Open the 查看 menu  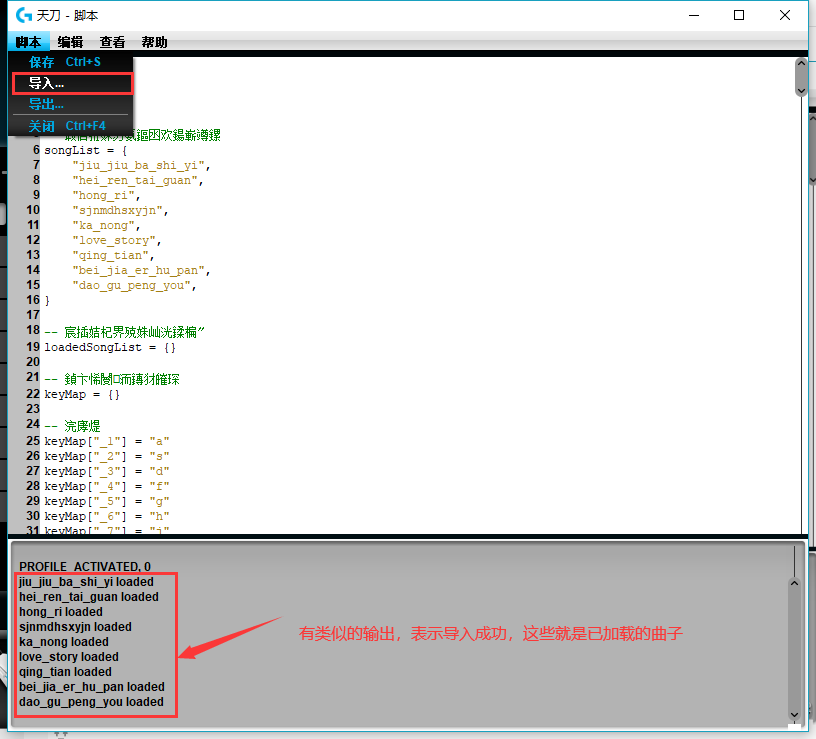click(112, 42)
